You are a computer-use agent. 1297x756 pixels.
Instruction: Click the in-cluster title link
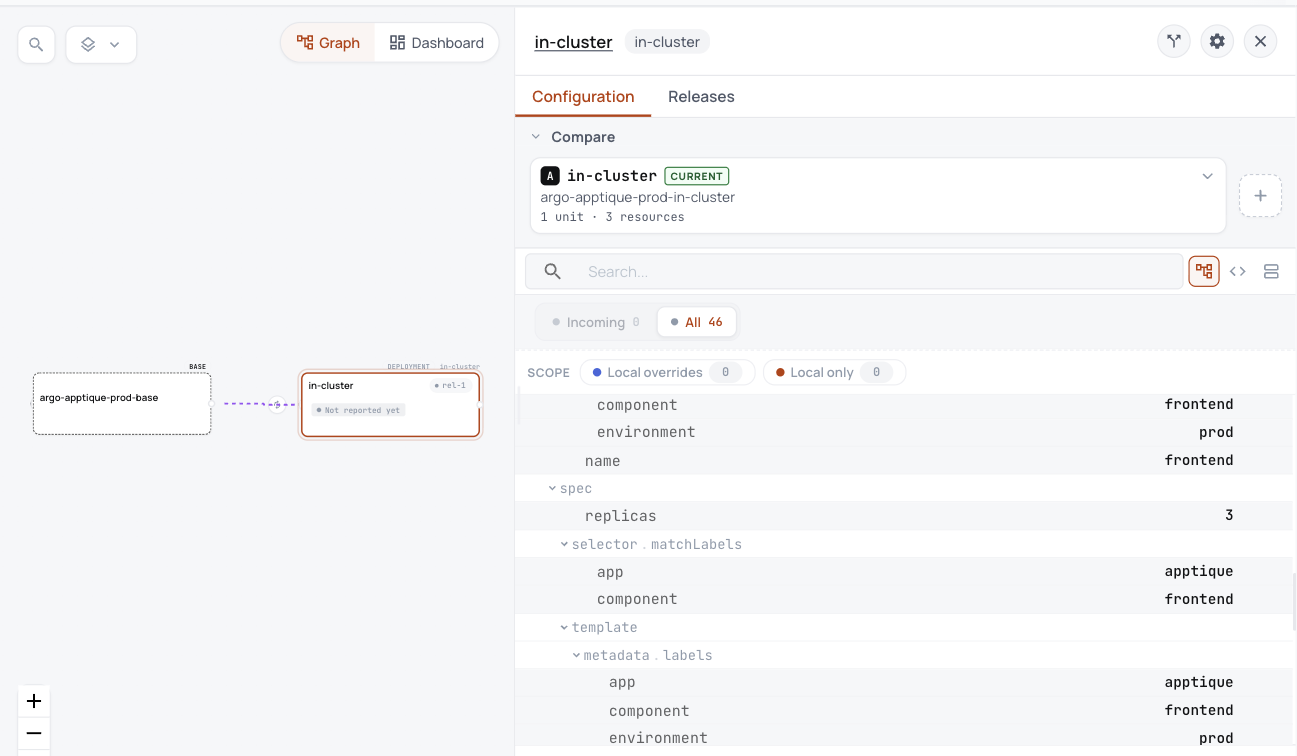pyautogui.click(x=574, y=42)
